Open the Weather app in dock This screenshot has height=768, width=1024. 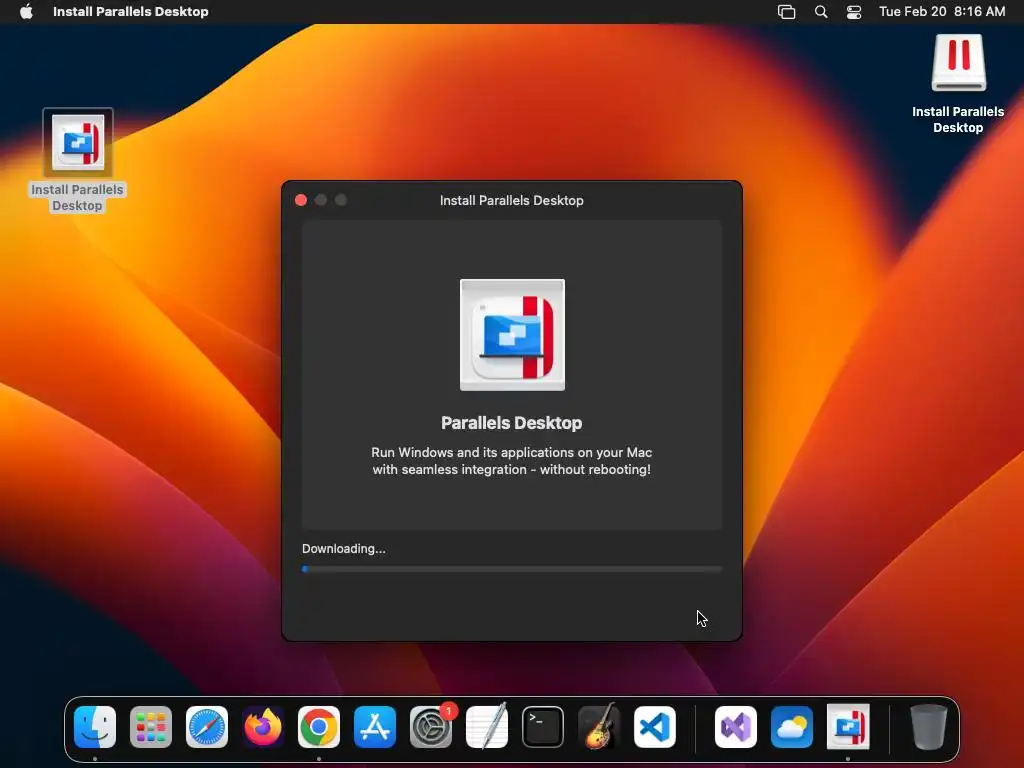792,727
